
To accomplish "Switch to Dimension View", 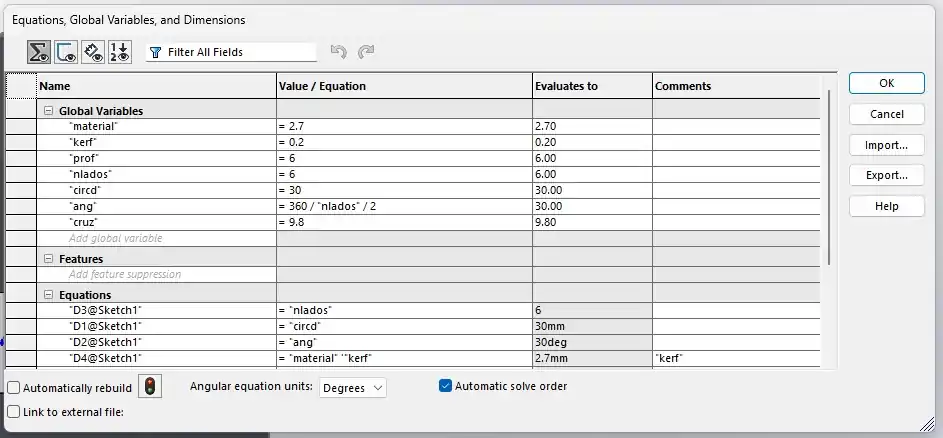I will click(x=93, y=52).
